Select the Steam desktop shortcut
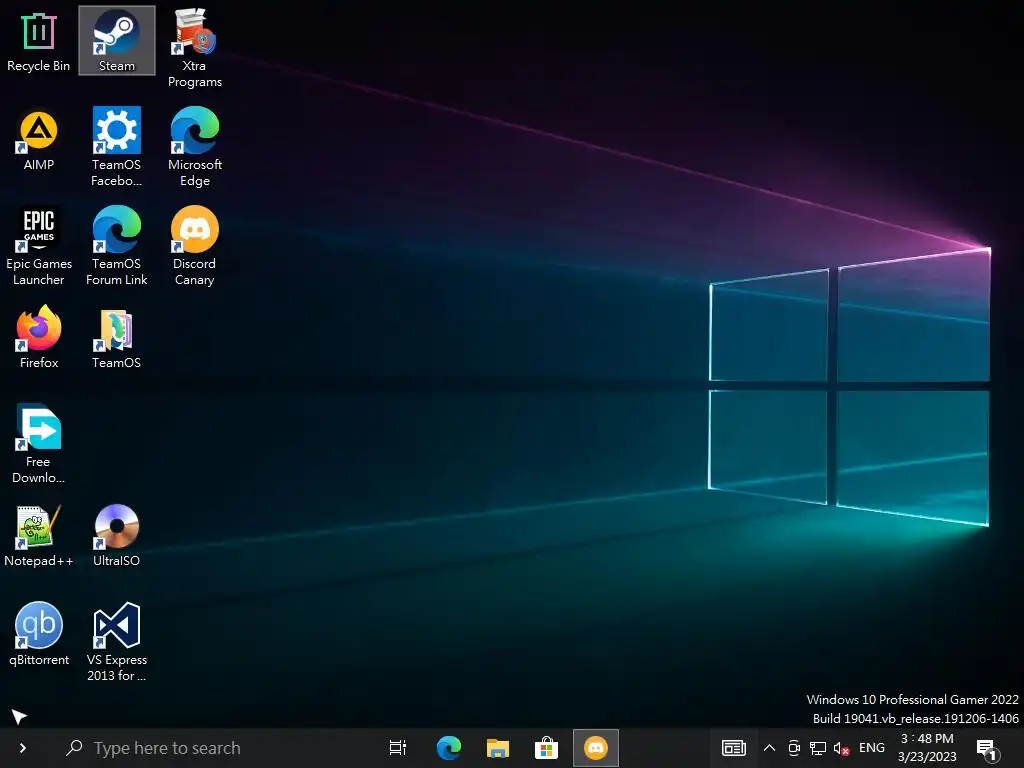The image size is (1024, 768). coord(117,40)
